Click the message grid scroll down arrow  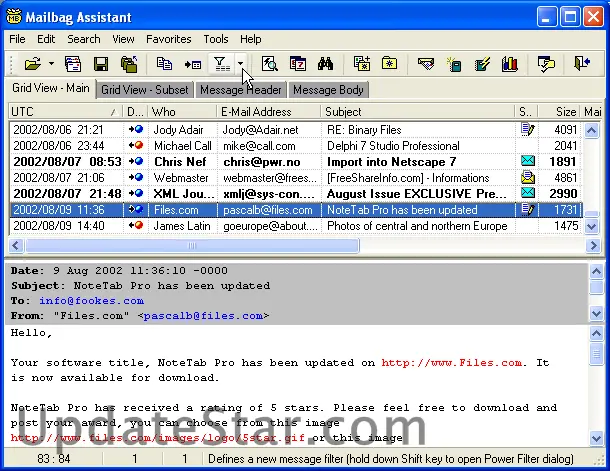click(x=591, y=226)
